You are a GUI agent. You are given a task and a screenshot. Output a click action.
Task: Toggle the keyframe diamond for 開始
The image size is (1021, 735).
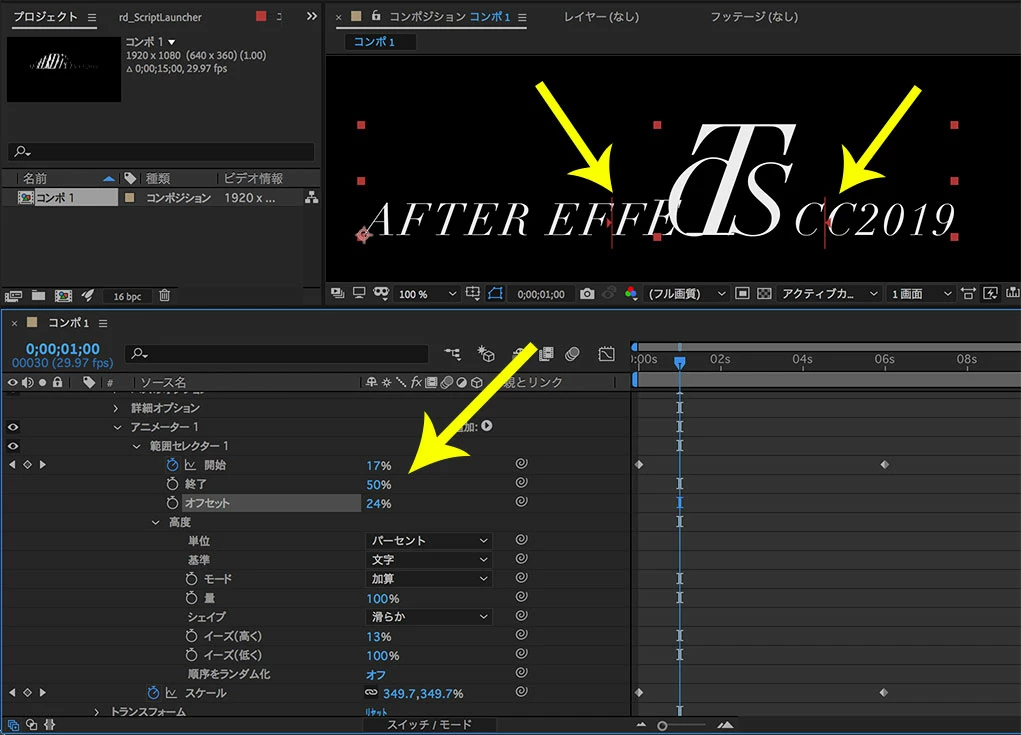pyautogui.click(x=27, y=465)
